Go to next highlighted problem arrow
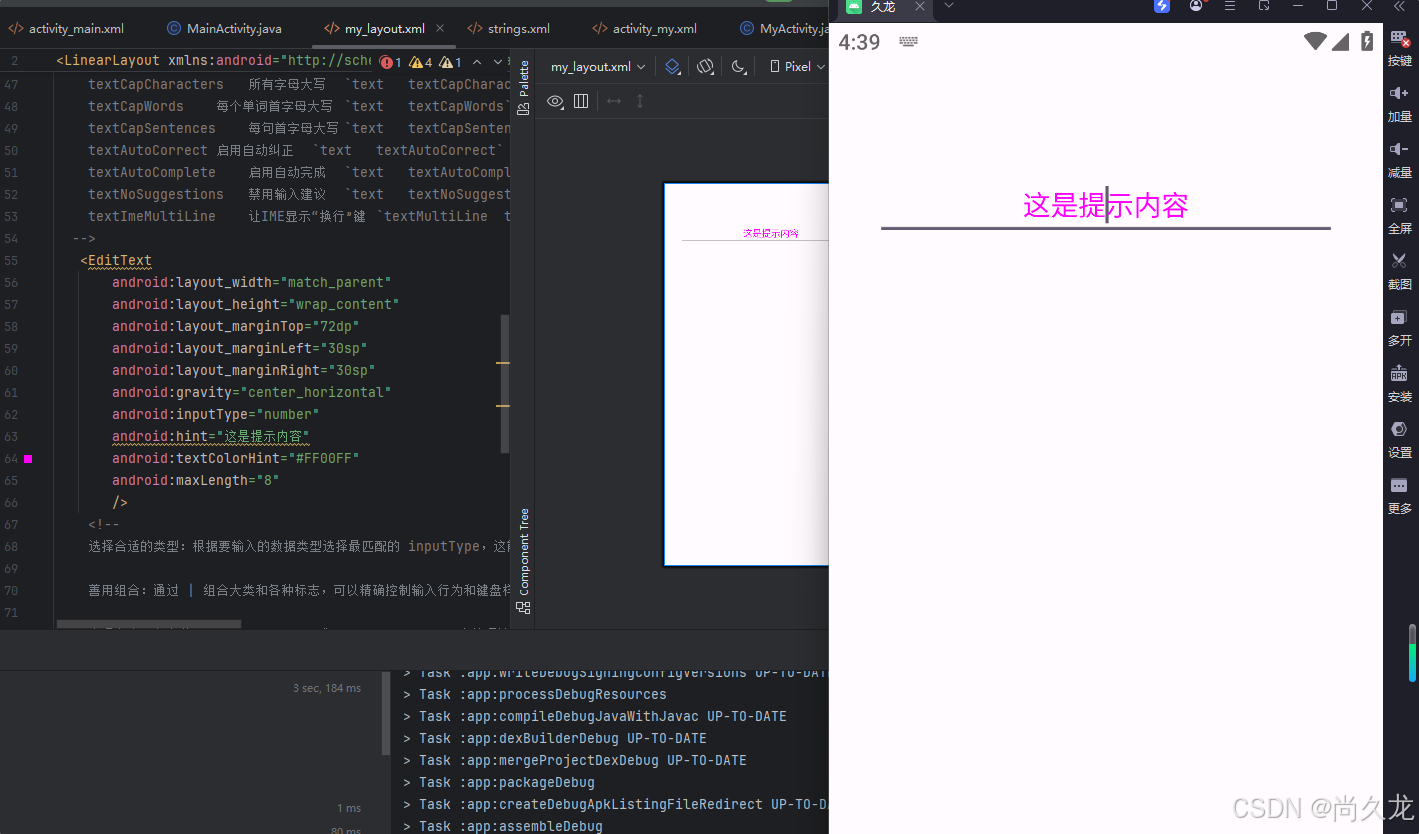Image resolution: width=1419 pixels, height=834 pixels. (497, 62)
